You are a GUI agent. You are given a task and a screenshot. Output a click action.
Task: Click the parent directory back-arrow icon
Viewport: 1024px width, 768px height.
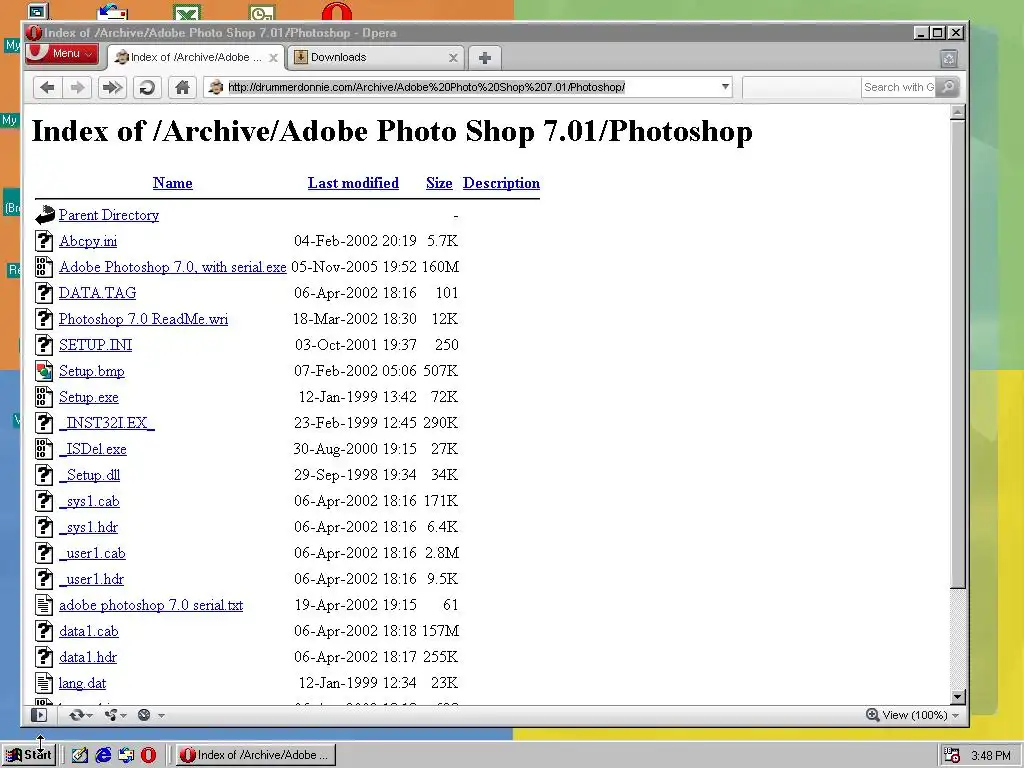(x=44, y=215)
